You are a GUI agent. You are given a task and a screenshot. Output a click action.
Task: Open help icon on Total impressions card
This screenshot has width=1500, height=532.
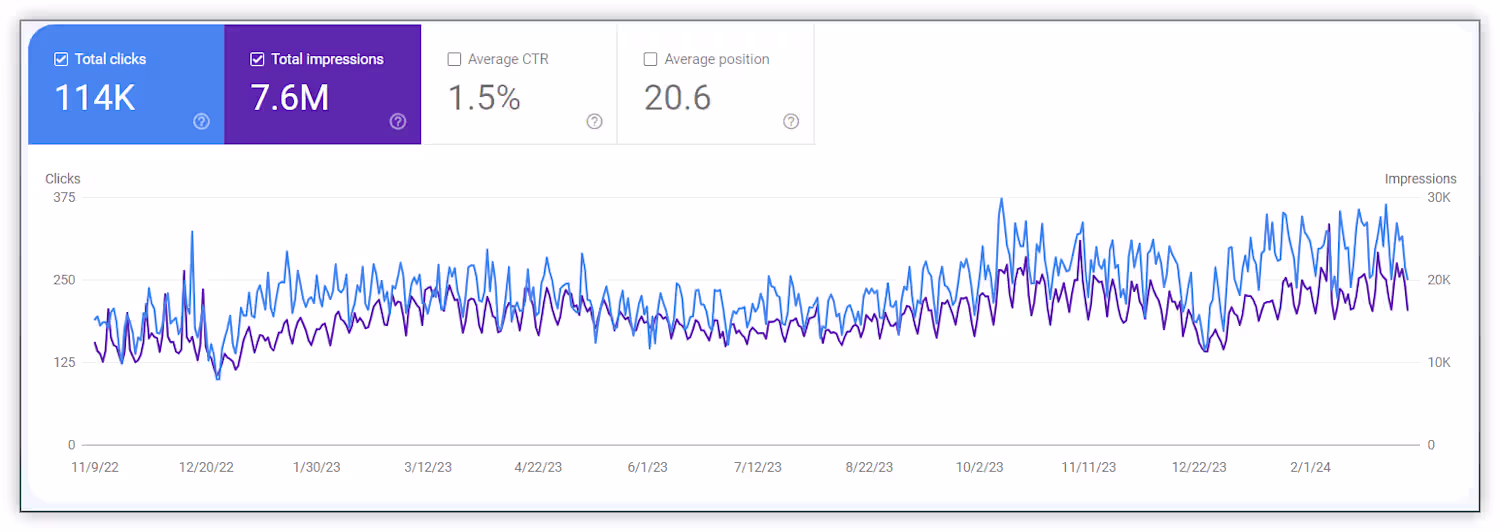(398, 121)
